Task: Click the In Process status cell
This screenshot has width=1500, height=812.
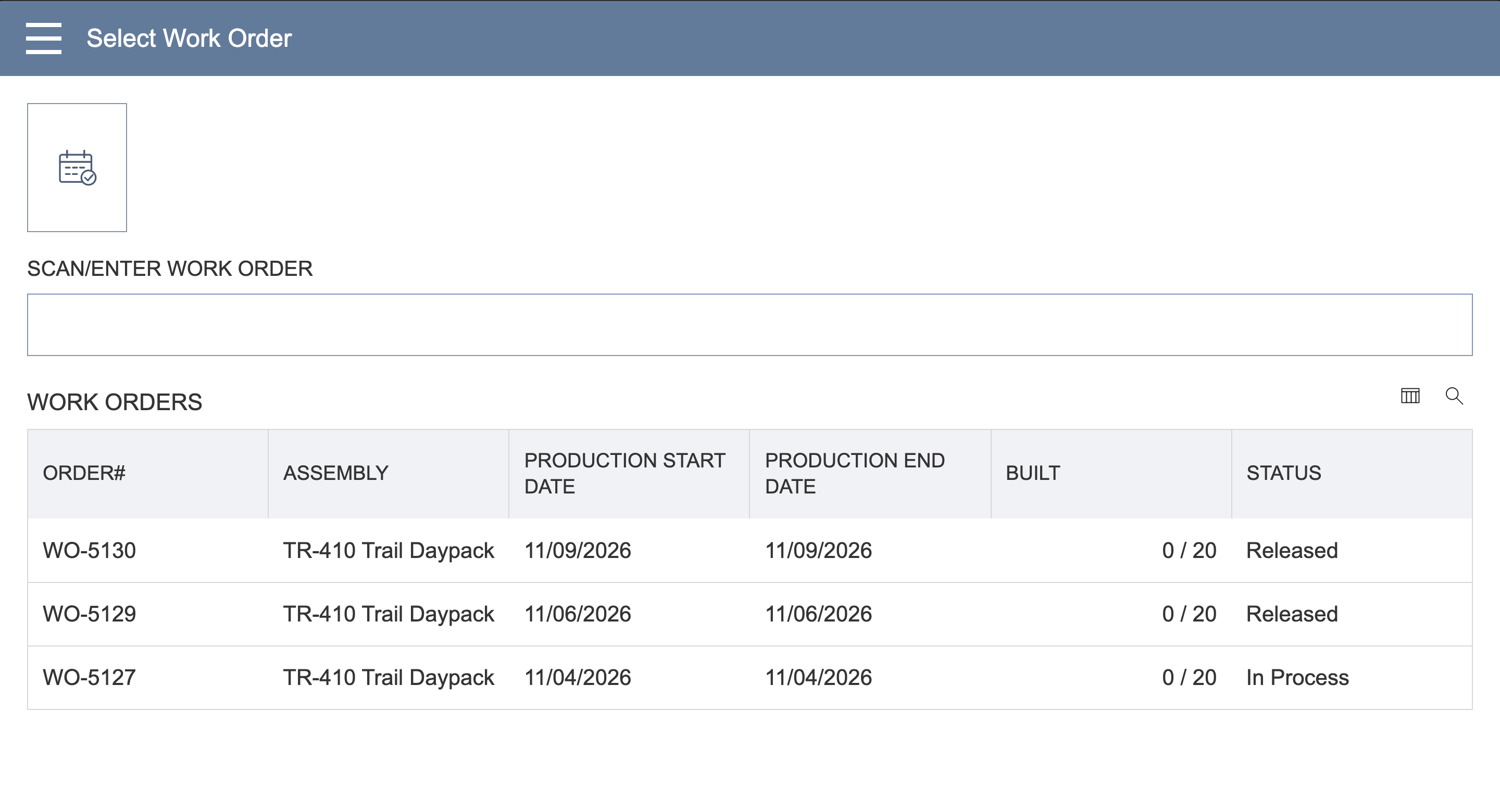Action: (x=1297, y=678)
